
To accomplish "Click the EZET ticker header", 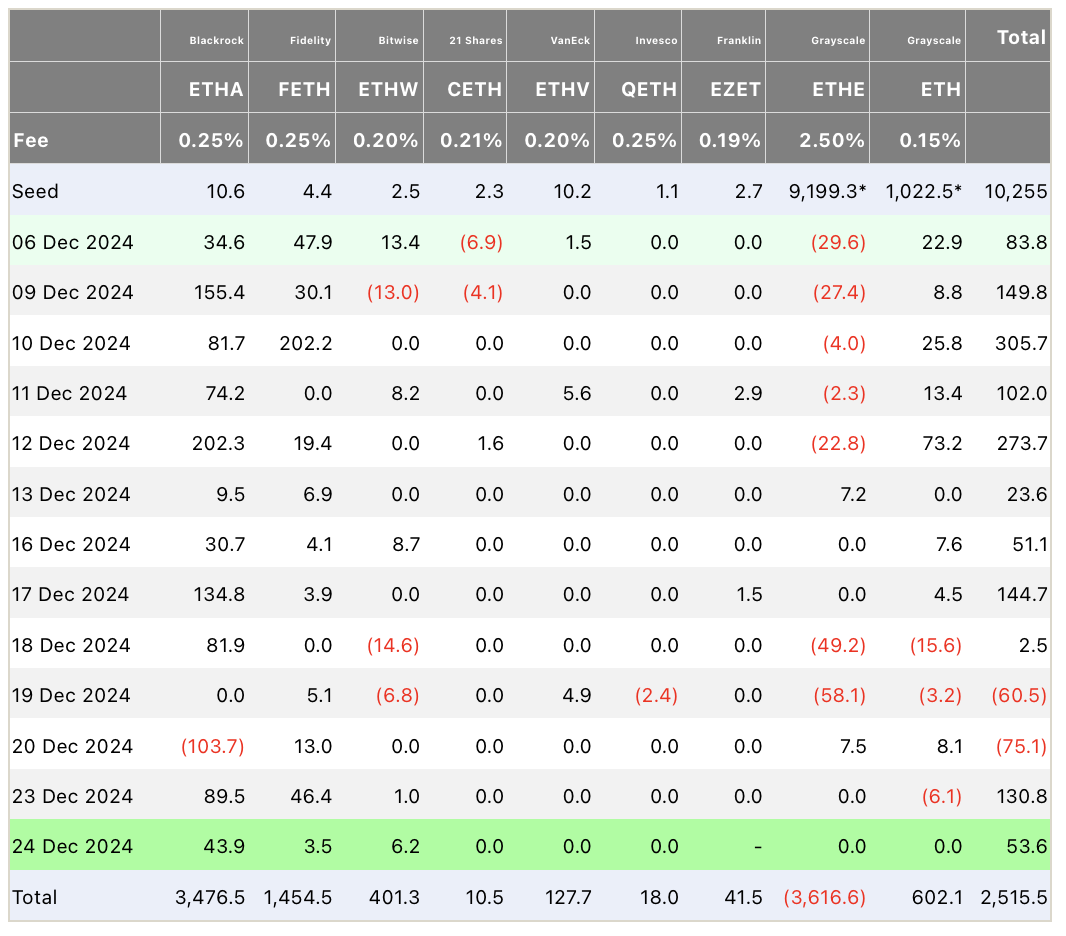I will [736, 90].
